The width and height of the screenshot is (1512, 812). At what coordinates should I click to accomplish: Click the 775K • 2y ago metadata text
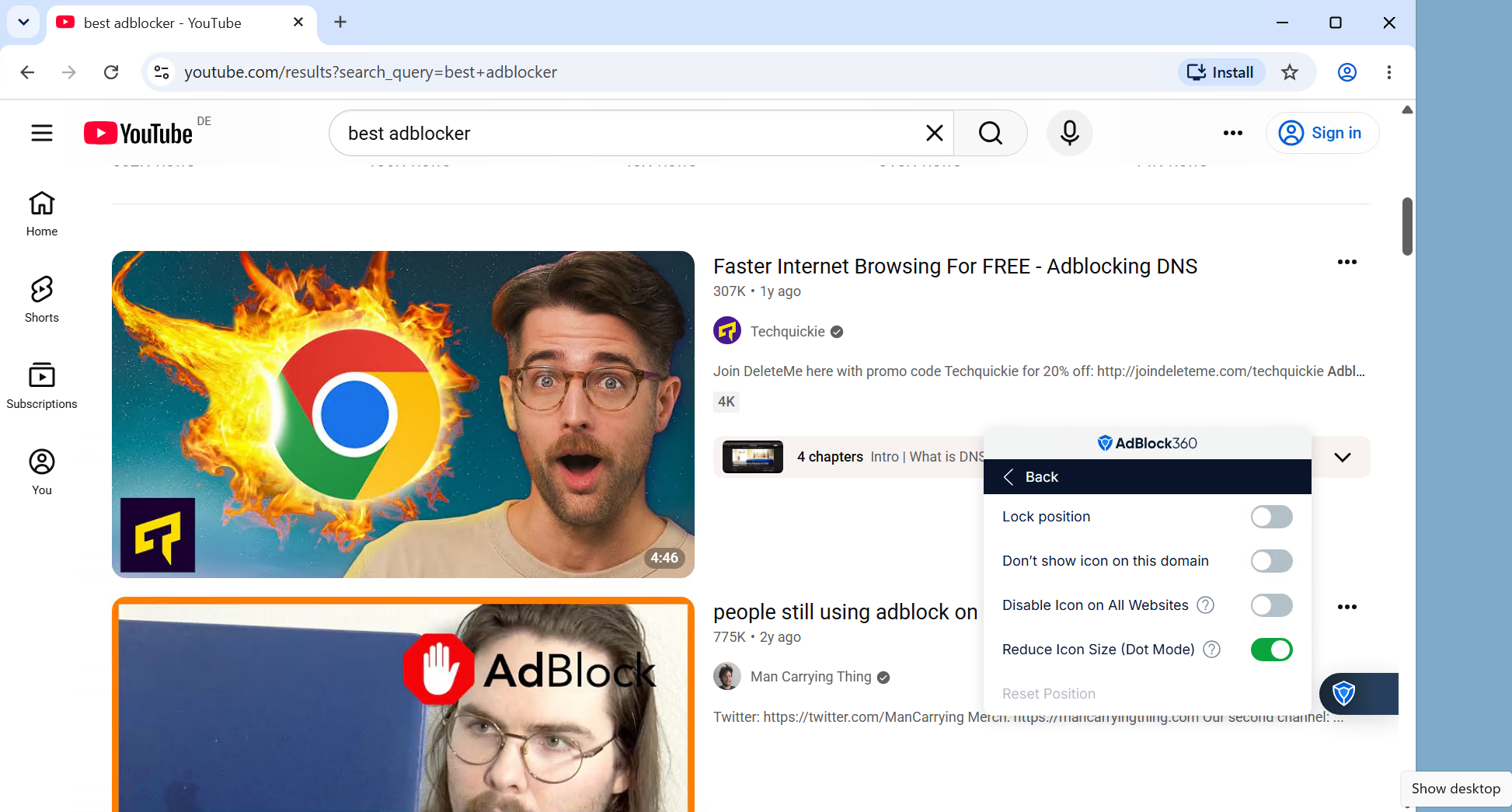(757, 636)
